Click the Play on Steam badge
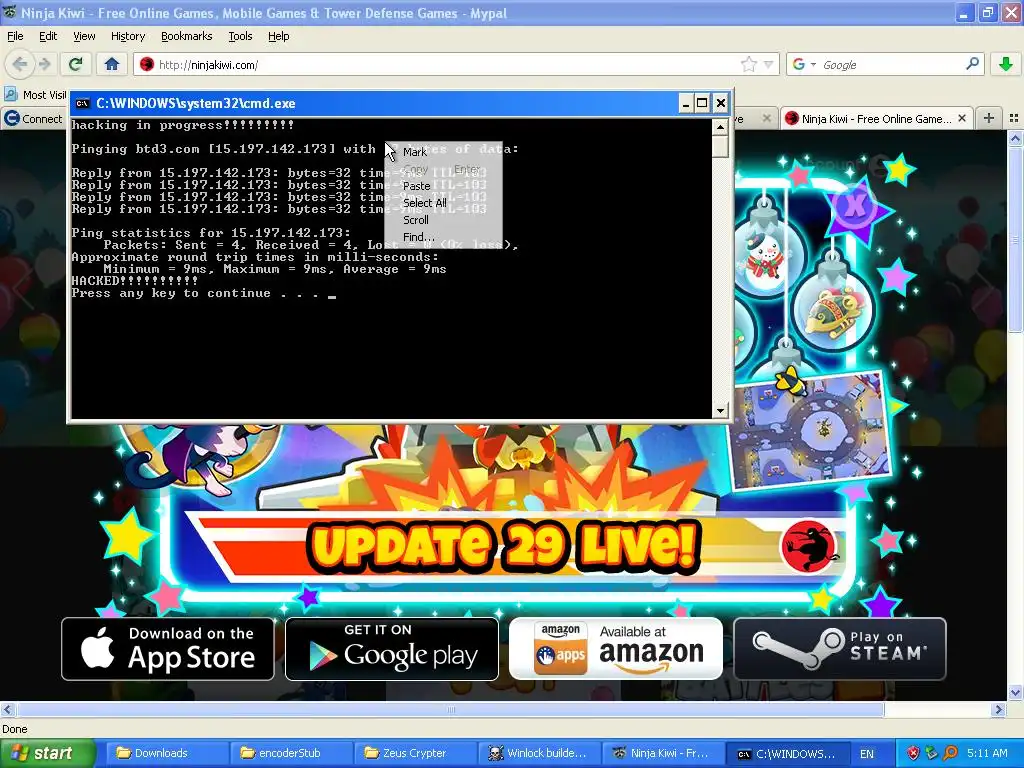Image resolution: width=1024 pixels, height=768 pixels. point(840,649)
